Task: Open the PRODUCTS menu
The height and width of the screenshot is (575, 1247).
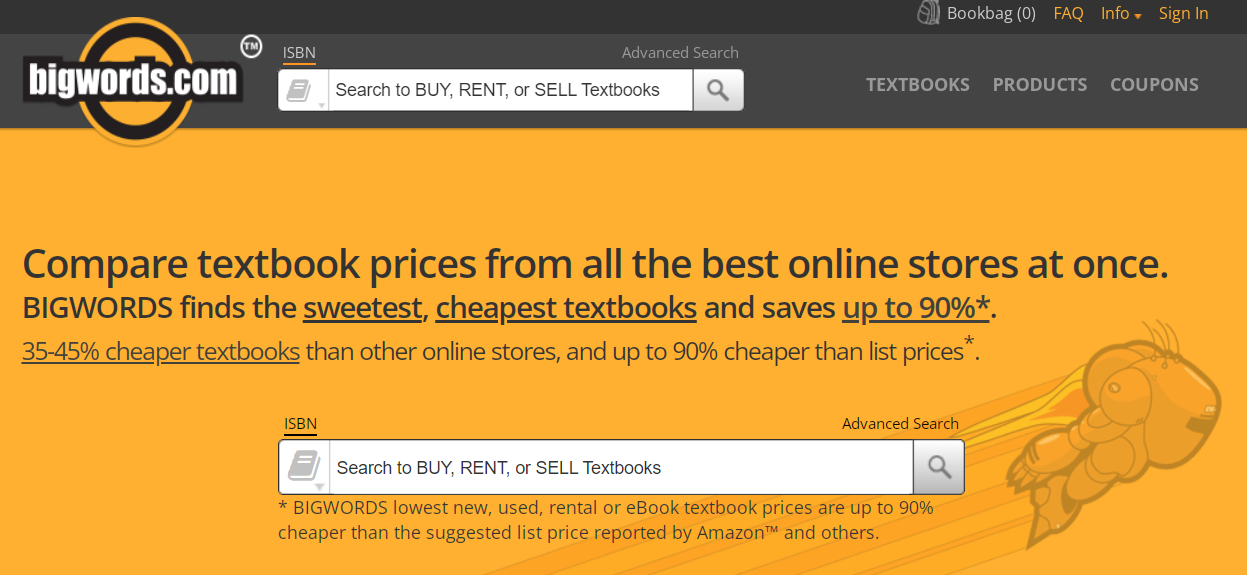Action: (1040, 85)
